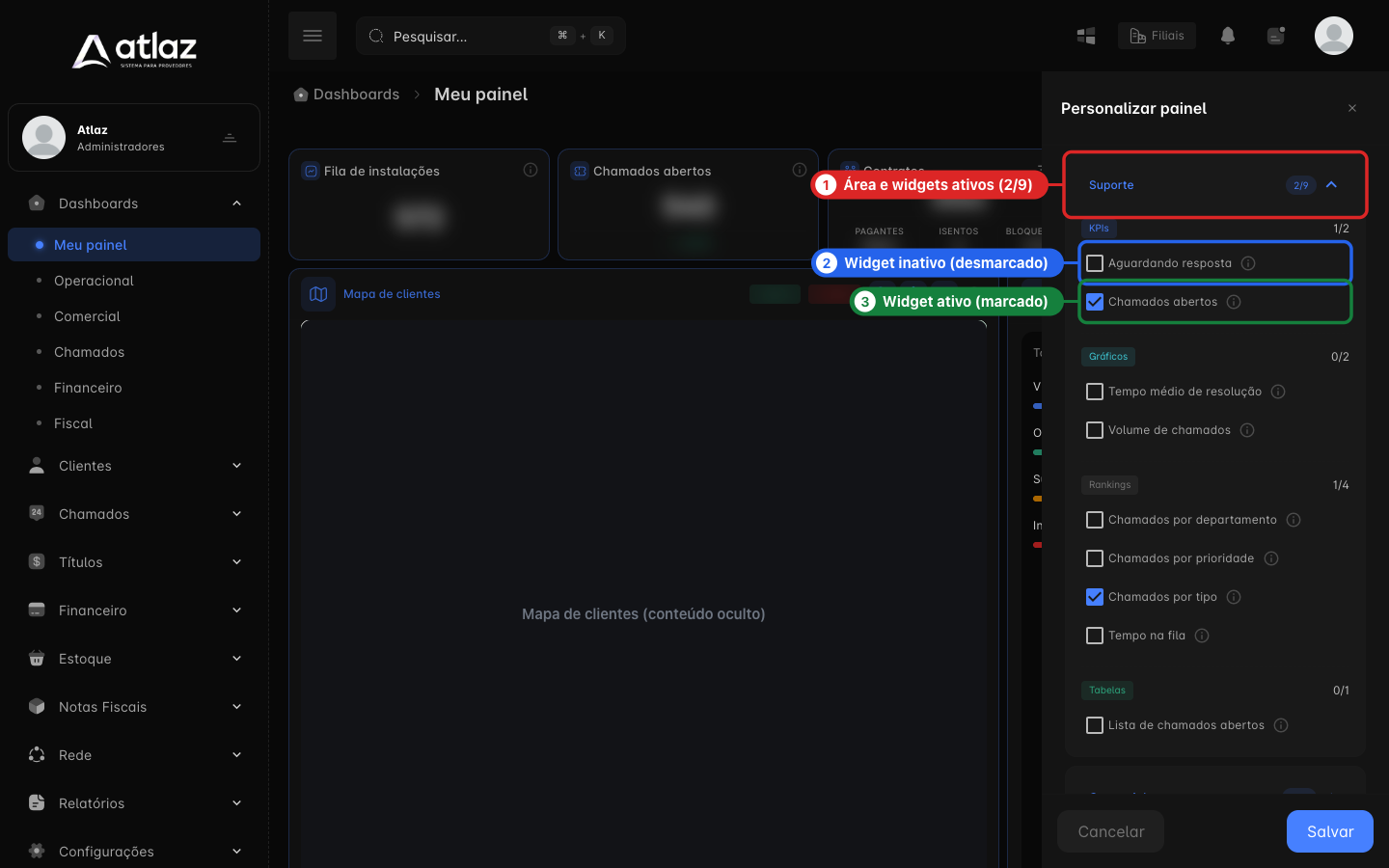This screenshot has height=868, width=1389.
Task: Click the Windows logo icon in header
Action: pyautogui.click(x=1086, y=36)
